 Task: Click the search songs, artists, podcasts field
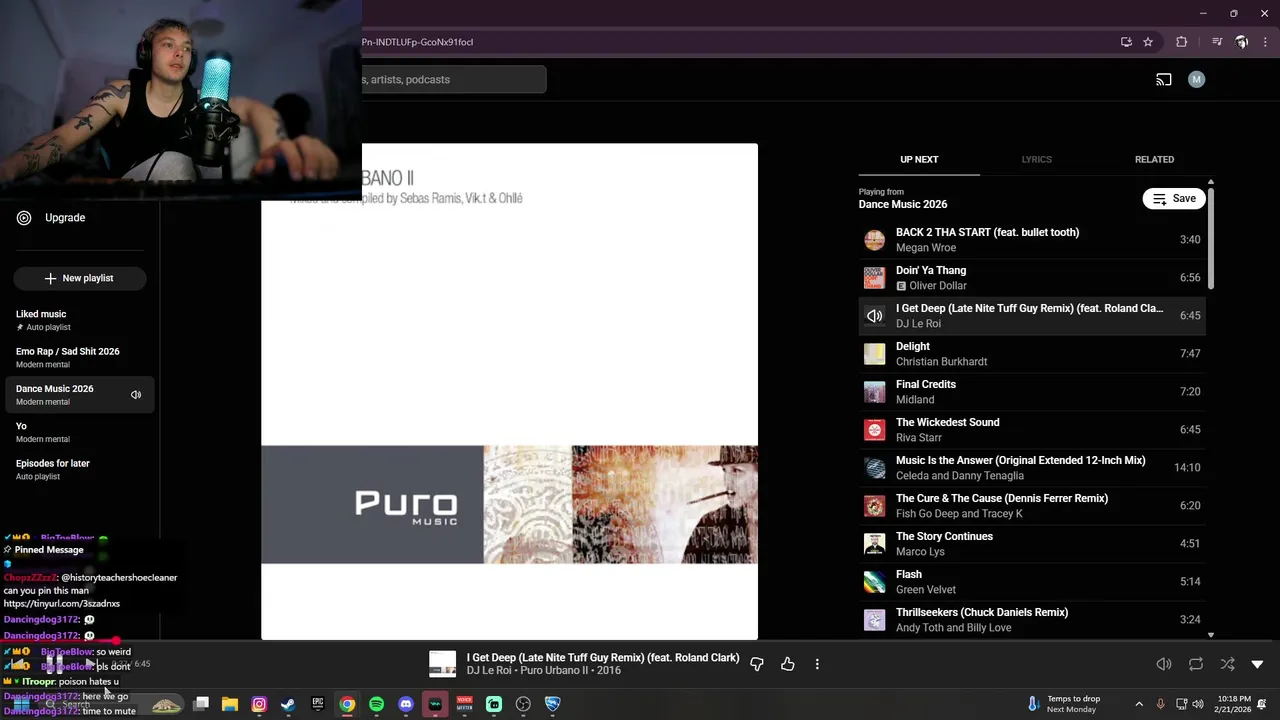point(454,79)
